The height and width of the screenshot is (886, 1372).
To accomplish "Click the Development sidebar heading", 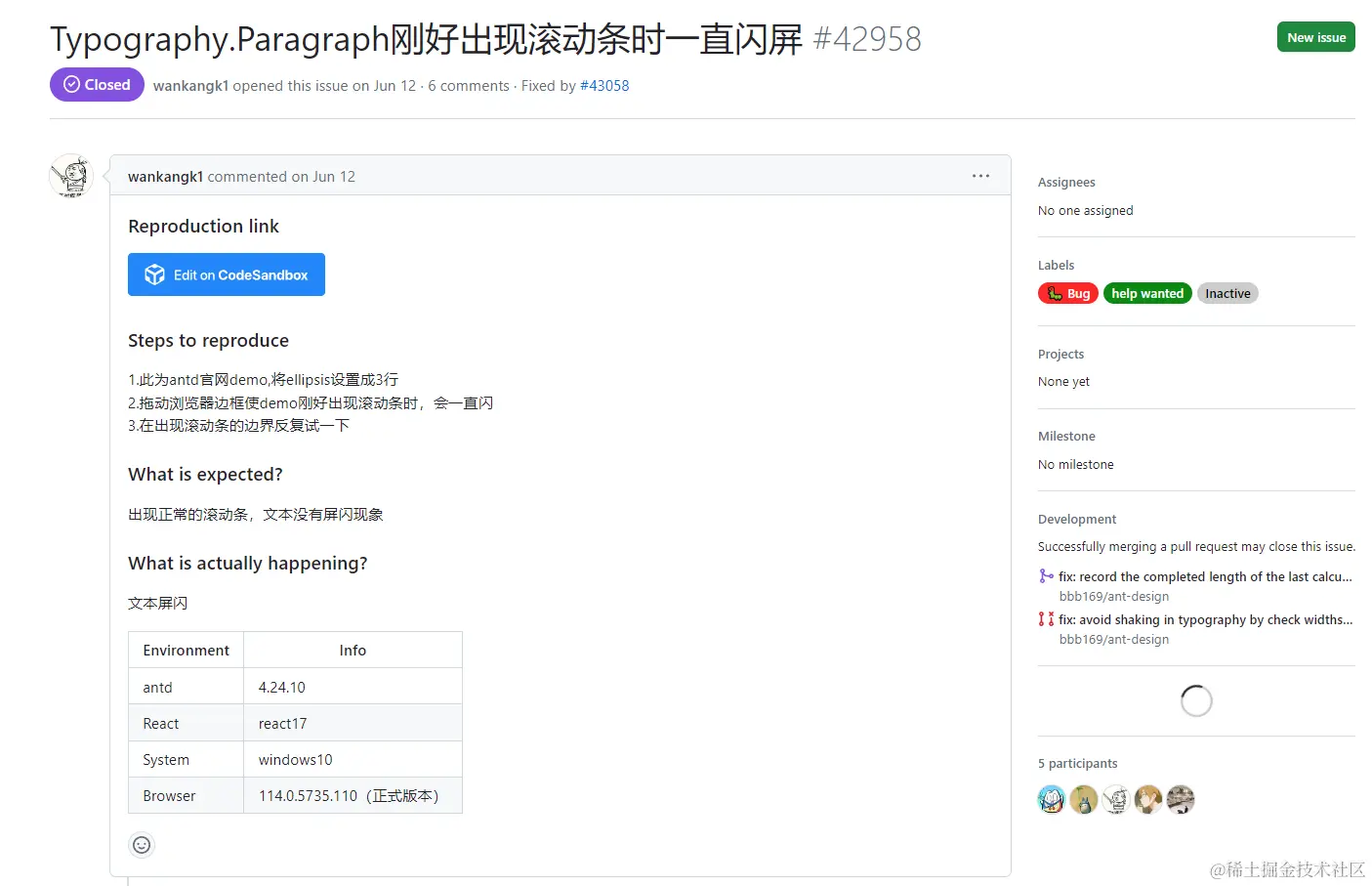I will (1077, 520).
